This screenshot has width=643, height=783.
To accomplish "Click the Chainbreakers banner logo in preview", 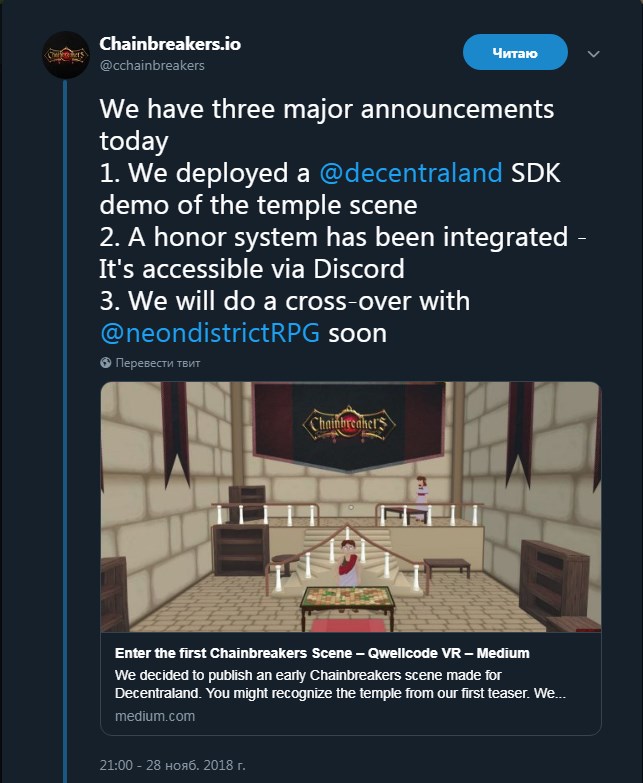I will coord(349,425).
